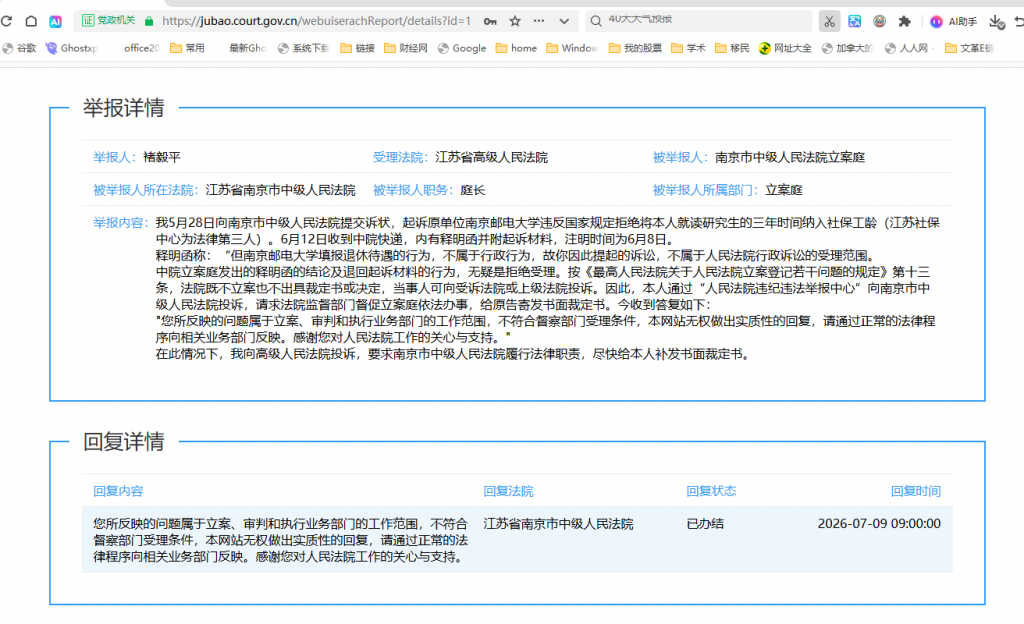Screen dimensions: 1024x624
Task: Click 江苏省高级人民法院 accepting court value
Action: click(492, 157)
